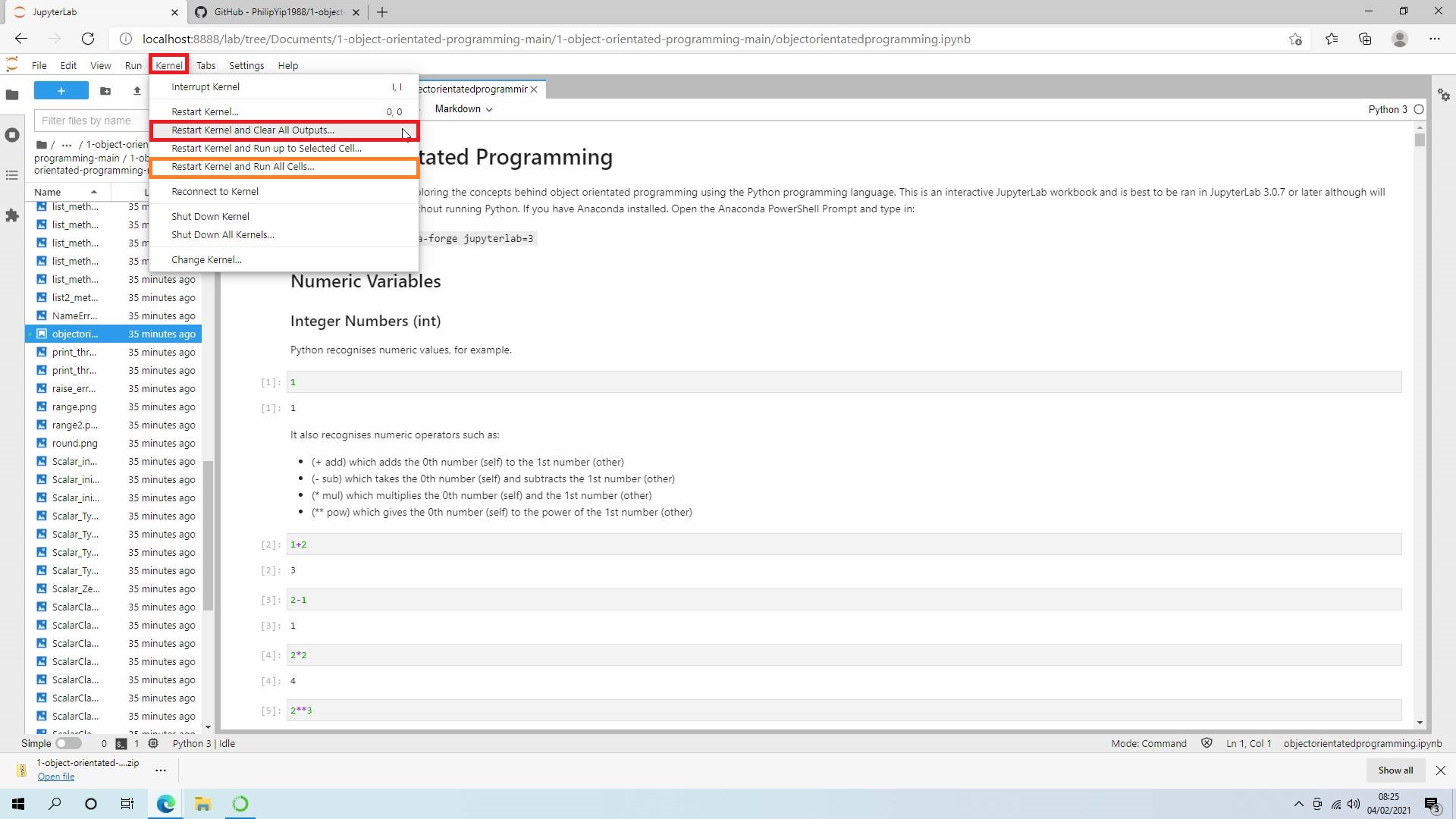Open a new browser tab
The image size is (1456, 819).
coord(382,12)
